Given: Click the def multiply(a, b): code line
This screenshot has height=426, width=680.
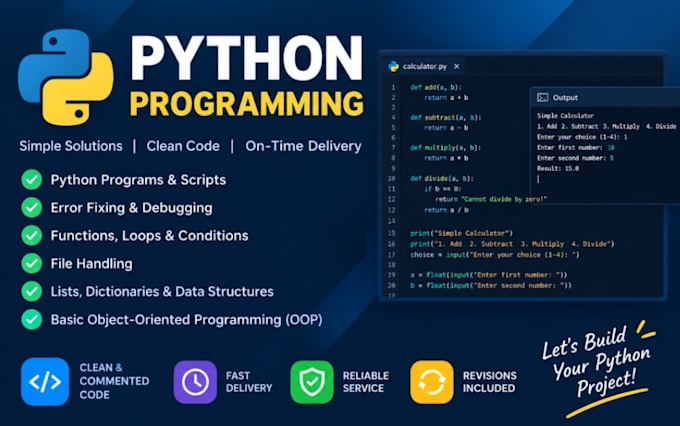Looking at the screenshot, I should tap(446, 148).
